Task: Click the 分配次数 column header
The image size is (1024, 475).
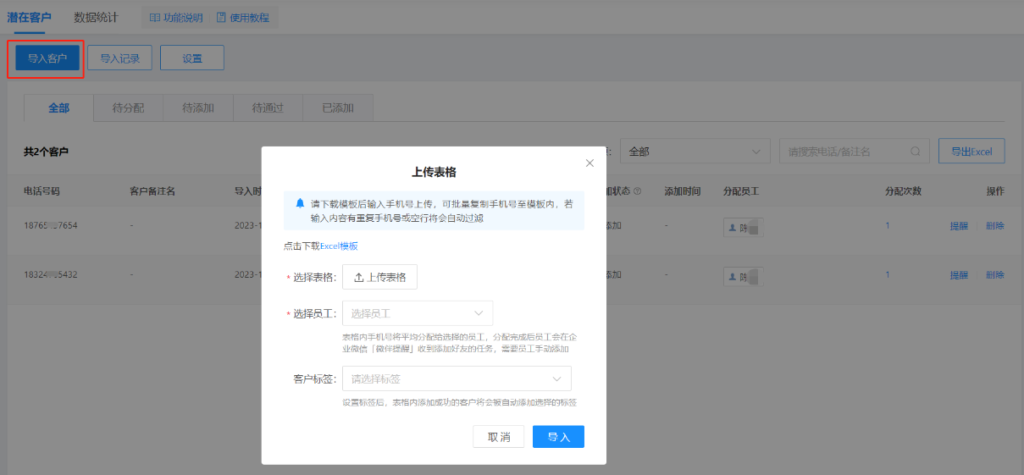Action: (903, 191)
